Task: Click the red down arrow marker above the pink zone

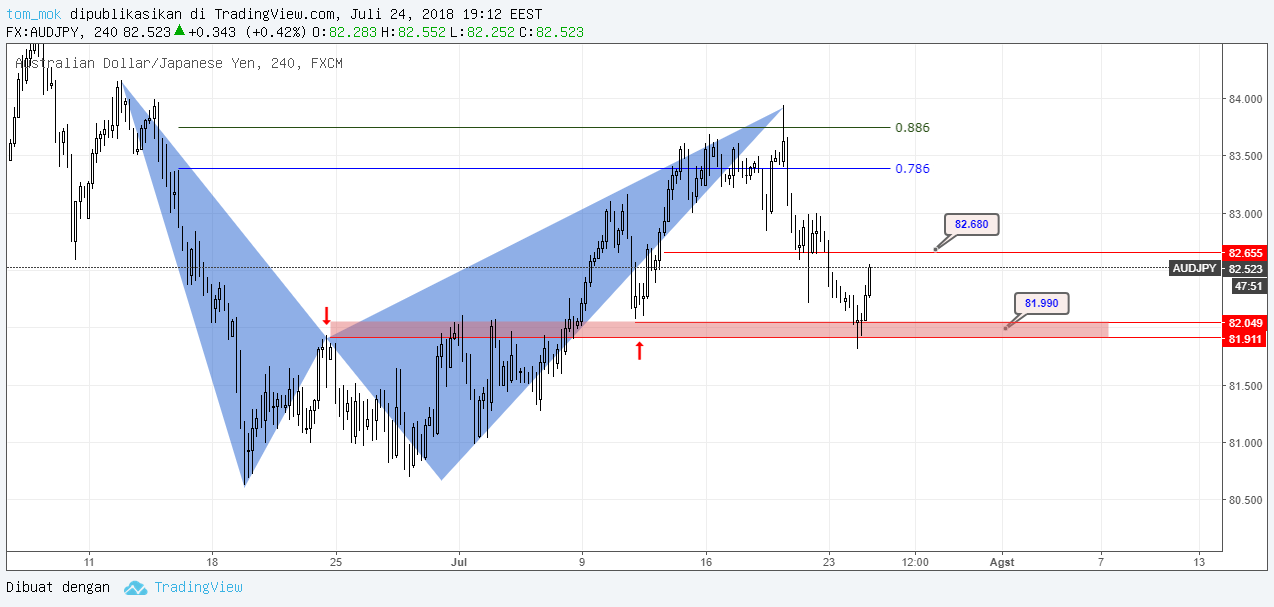Action: [326, 316]
